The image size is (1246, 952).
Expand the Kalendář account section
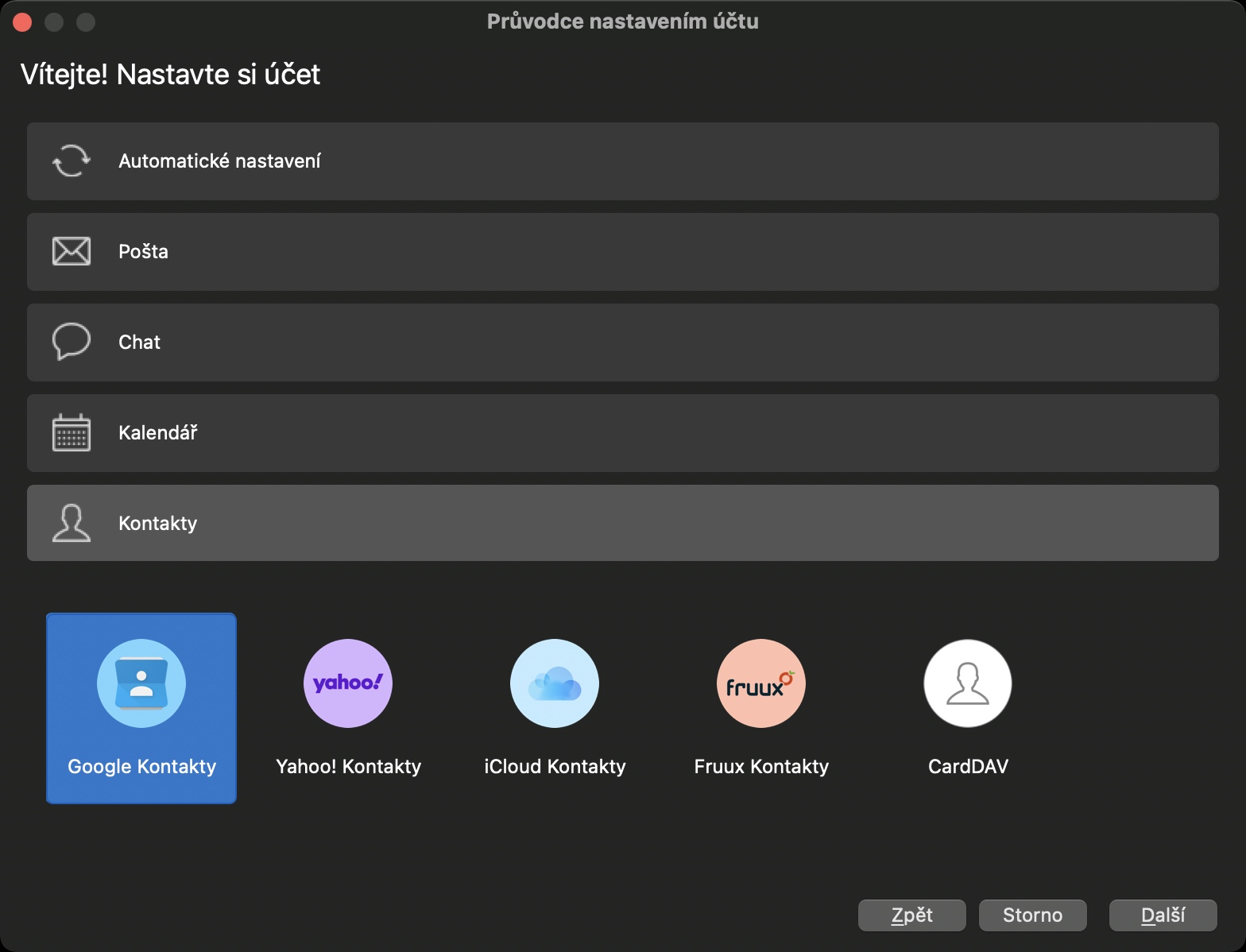pos(623,433)
